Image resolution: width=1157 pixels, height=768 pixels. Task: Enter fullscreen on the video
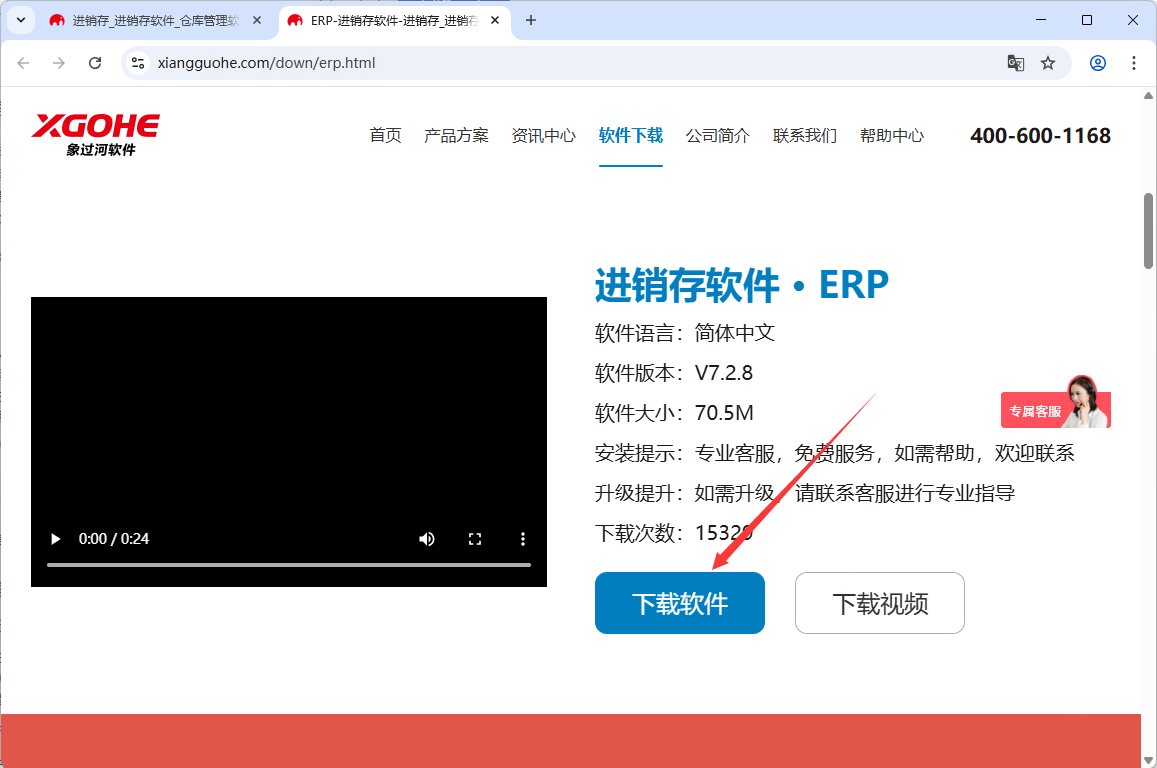(475, 539)
